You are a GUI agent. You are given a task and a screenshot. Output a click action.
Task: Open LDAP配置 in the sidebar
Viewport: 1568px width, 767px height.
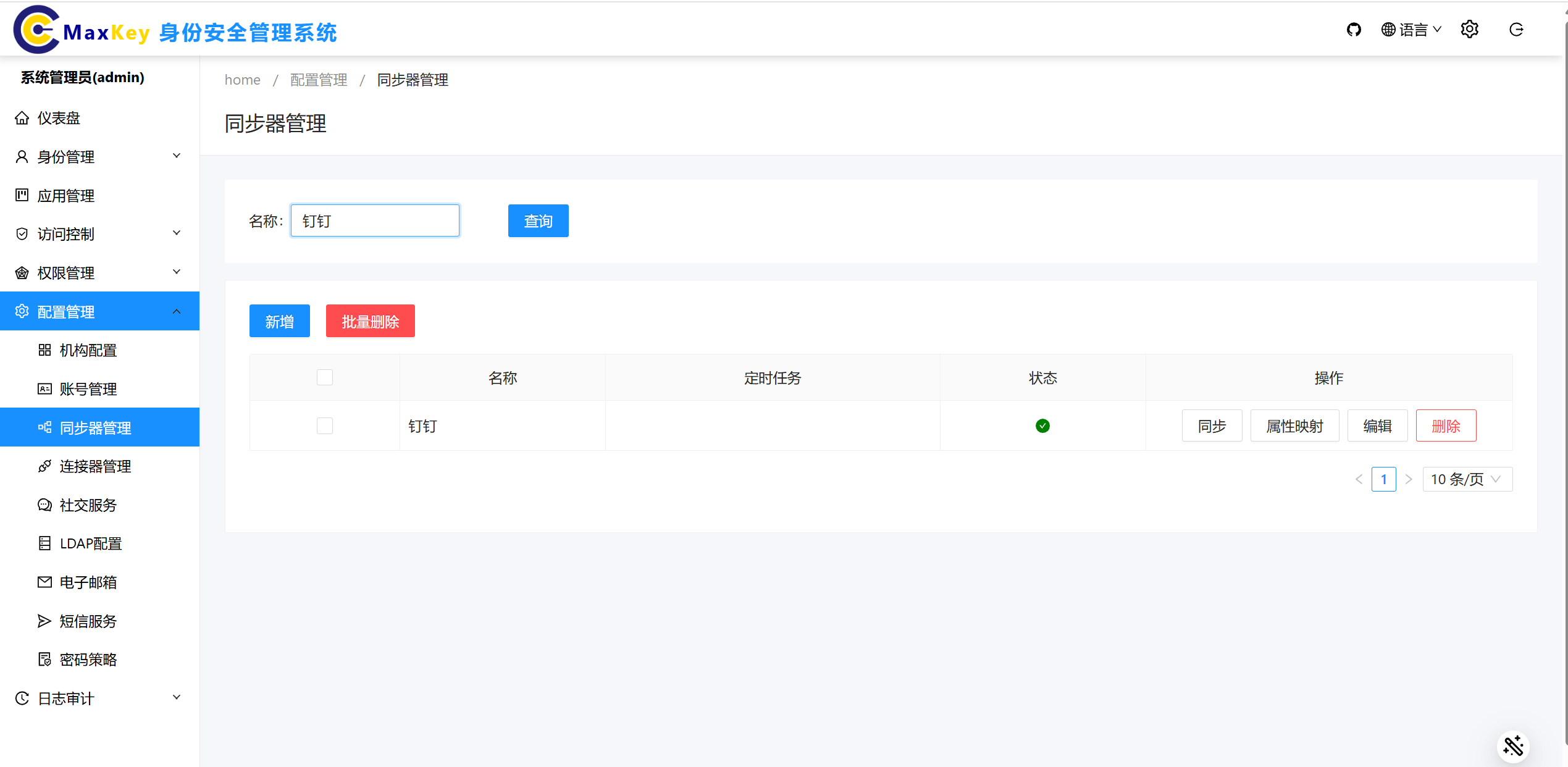click(91, 543)
